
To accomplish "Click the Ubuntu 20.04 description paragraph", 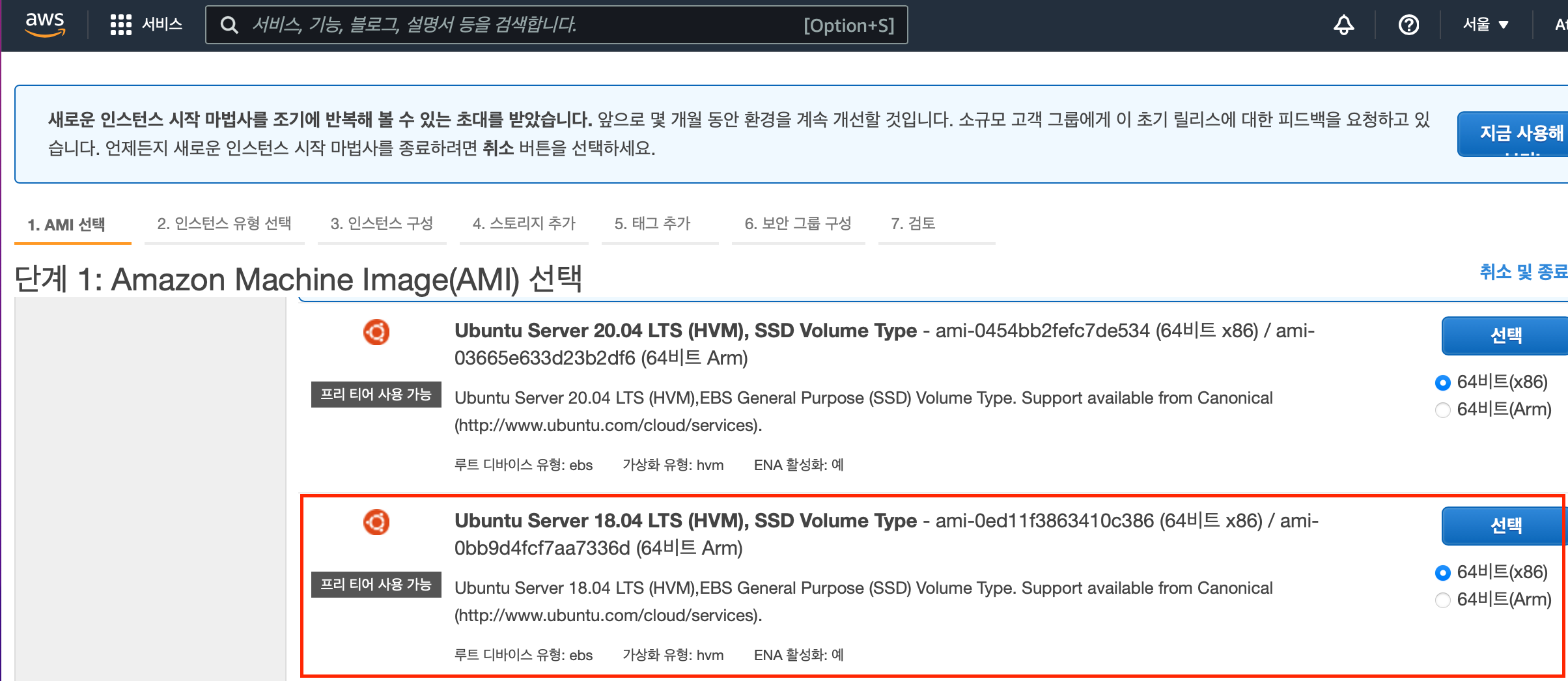I will 863,411.
